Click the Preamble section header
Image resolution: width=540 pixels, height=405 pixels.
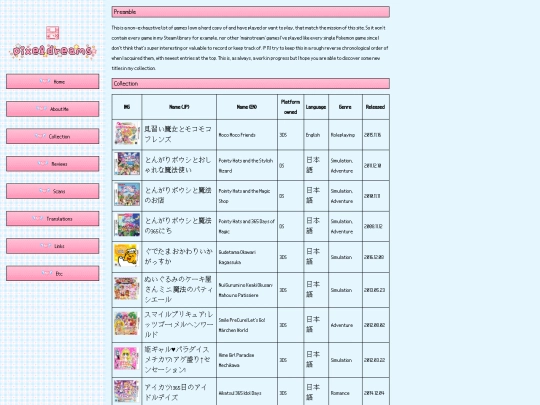pos(251,12)
